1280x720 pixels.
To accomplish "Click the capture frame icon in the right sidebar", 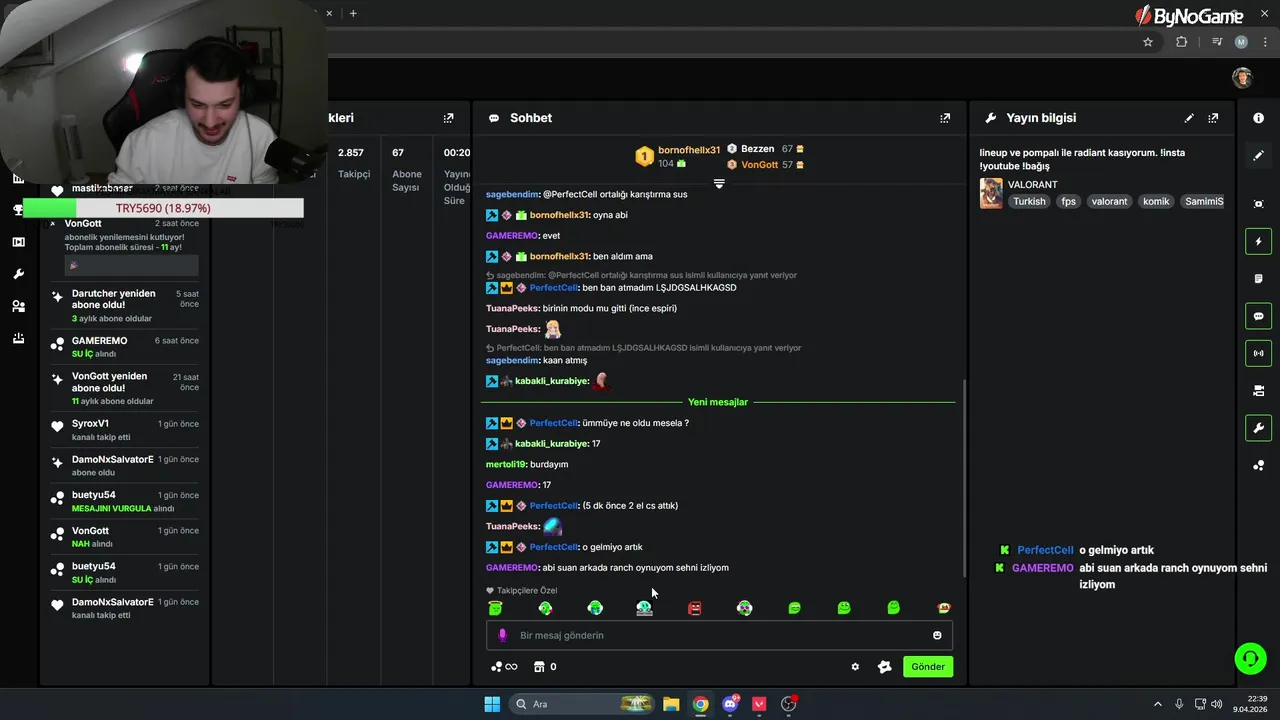I will 1258,204.
